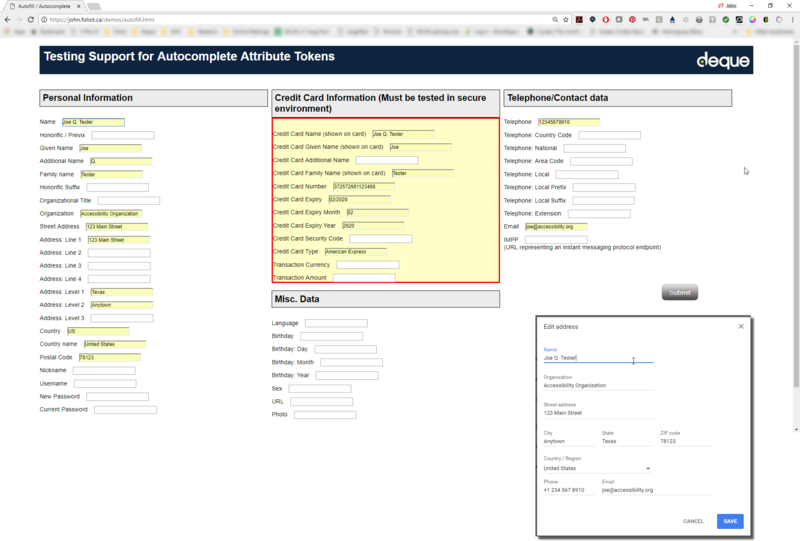
Task: Bookmark this page with the star icon
Action: tap(566, 19)
